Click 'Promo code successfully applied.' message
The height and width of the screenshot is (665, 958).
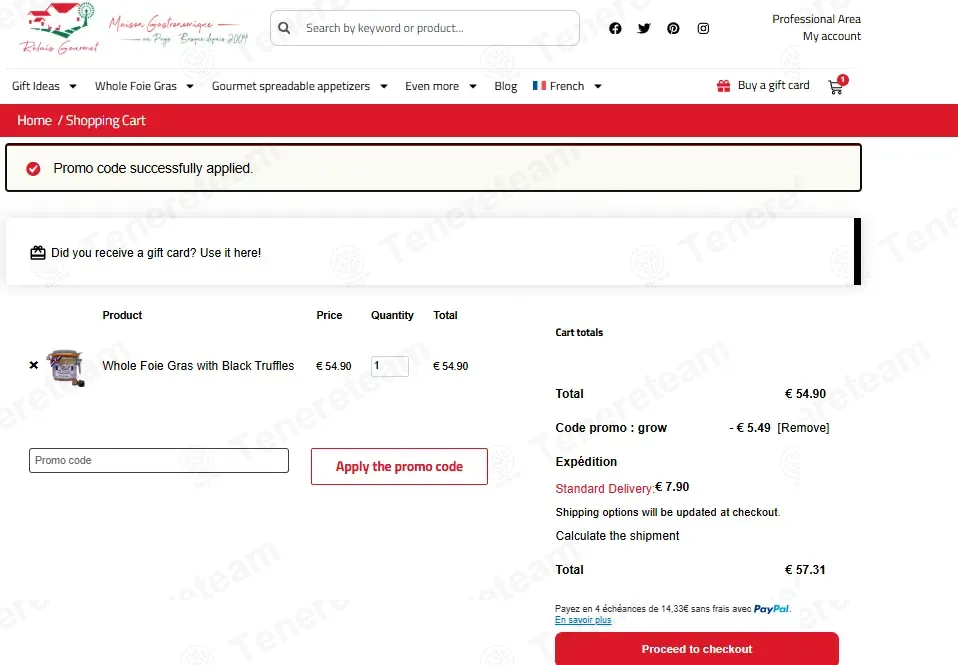[153, 168]
